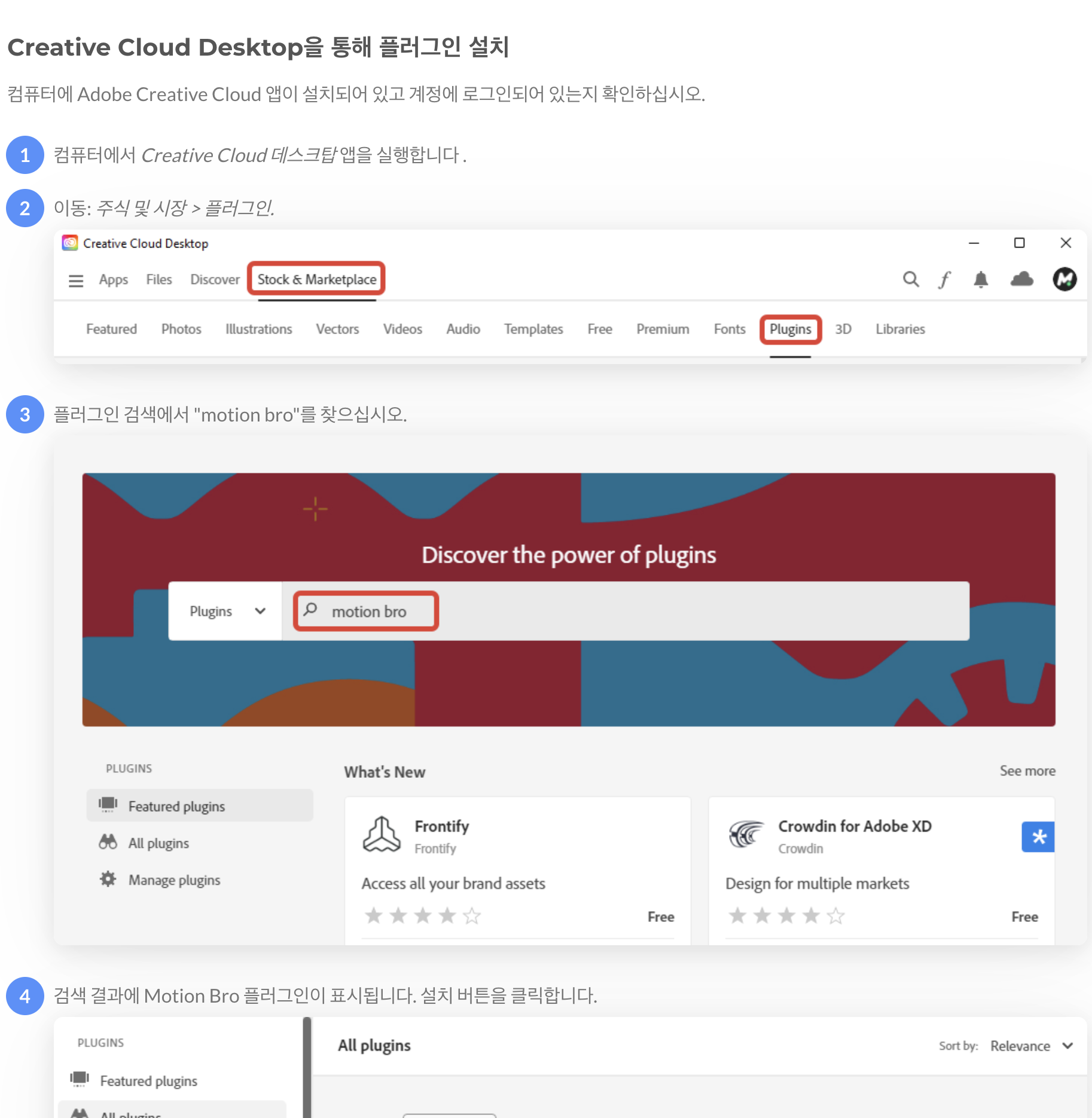Screen dimensions: 1092x1118
Task: Click the cloud sync status icon
Action: tap(1022, 279)
